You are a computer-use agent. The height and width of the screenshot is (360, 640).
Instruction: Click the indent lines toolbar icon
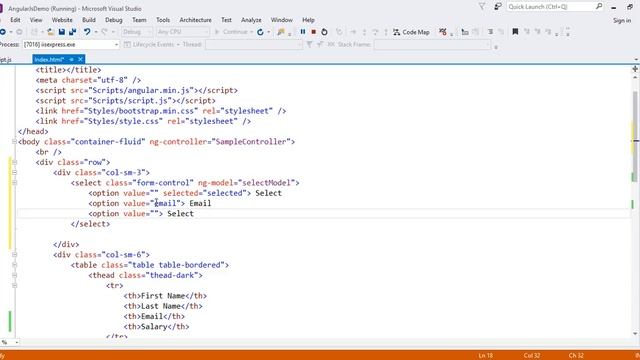point(490,32)
